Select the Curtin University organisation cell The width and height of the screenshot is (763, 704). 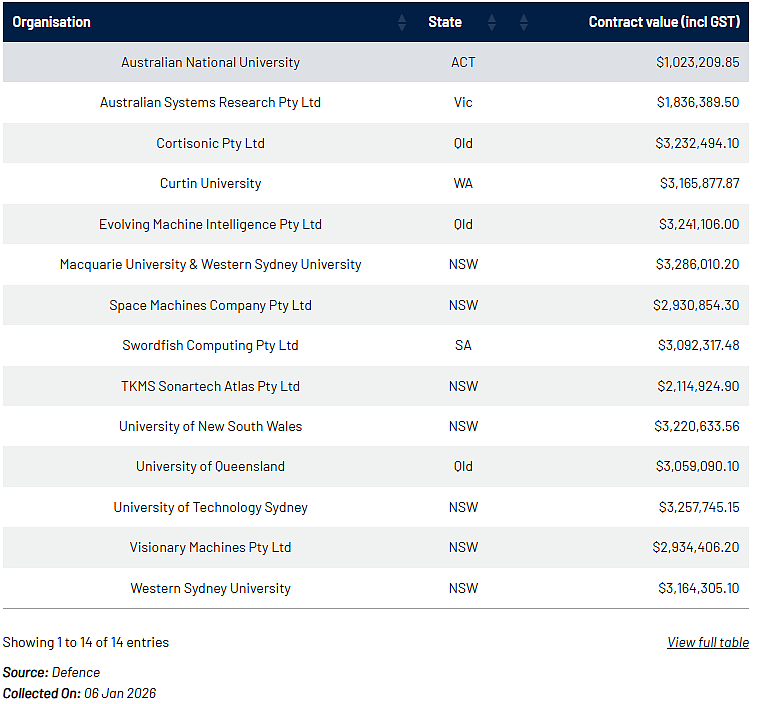click(210, 183)
